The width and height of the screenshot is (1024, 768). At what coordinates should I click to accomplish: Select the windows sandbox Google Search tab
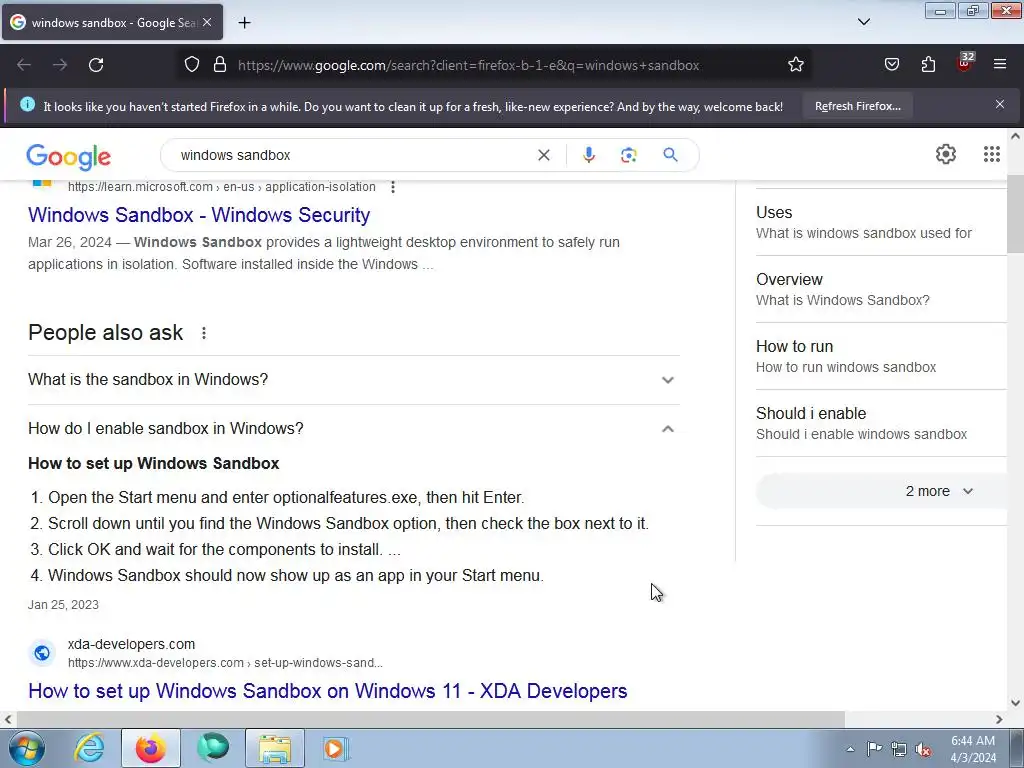pyautogui.click(x=112, y=22)
